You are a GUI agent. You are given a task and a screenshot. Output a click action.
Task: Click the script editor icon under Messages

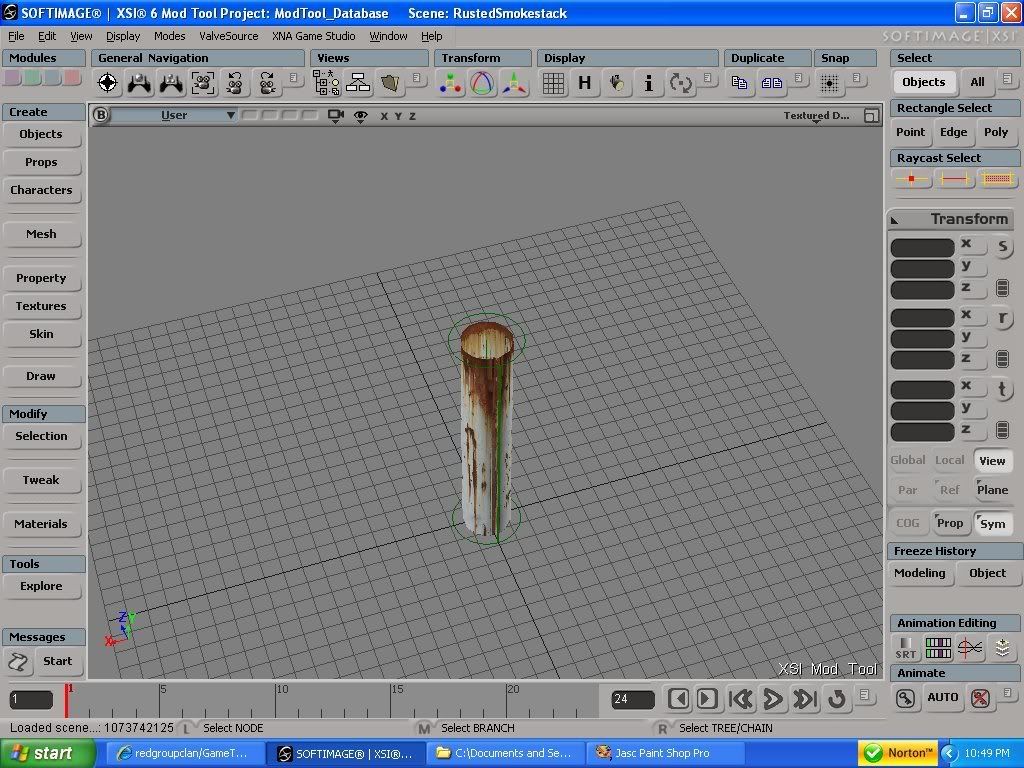pyautogui.click(x=18, y=662)
